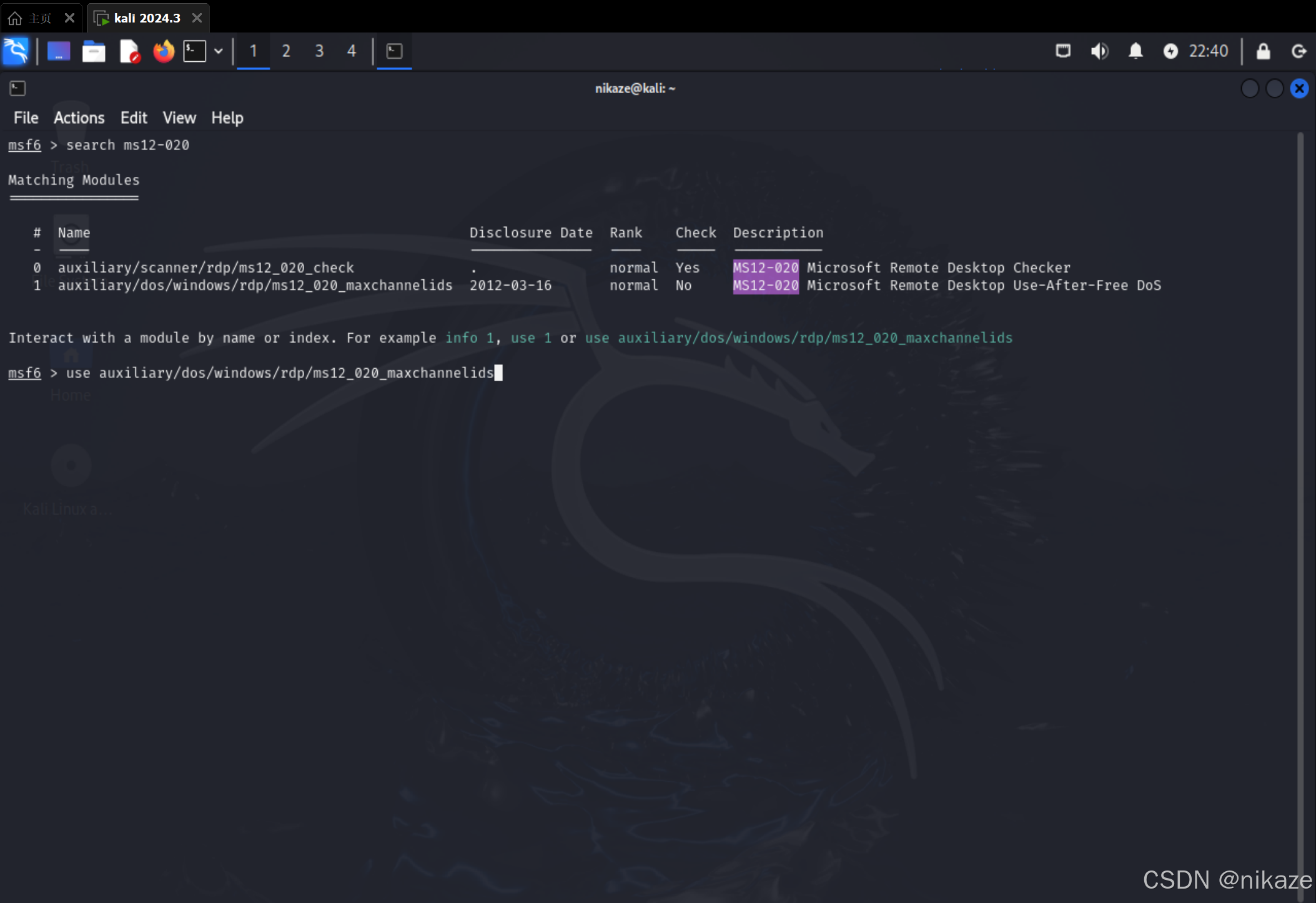The height and width of the screenshot is (903, 1316).
Task: Click the show desktop panel icon
Action: 59,51
